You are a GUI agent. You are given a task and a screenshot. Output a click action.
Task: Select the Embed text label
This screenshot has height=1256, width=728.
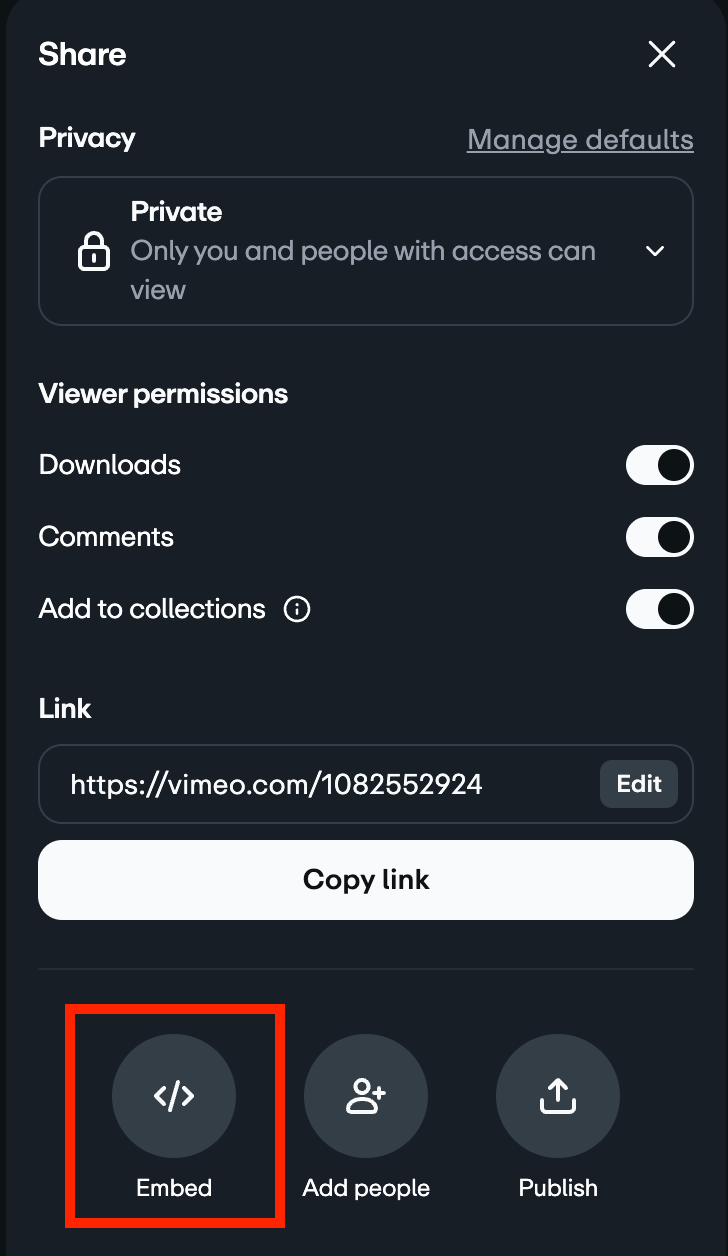[x=174, y=1188]
